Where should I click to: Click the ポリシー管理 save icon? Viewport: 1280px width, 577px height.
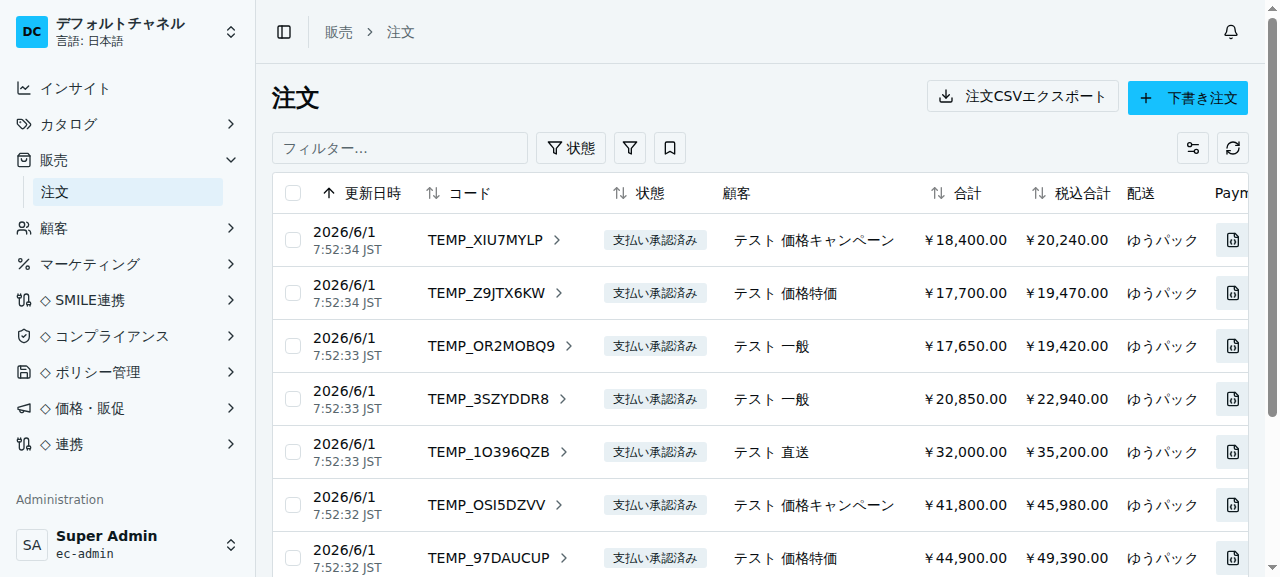point(24,372)
